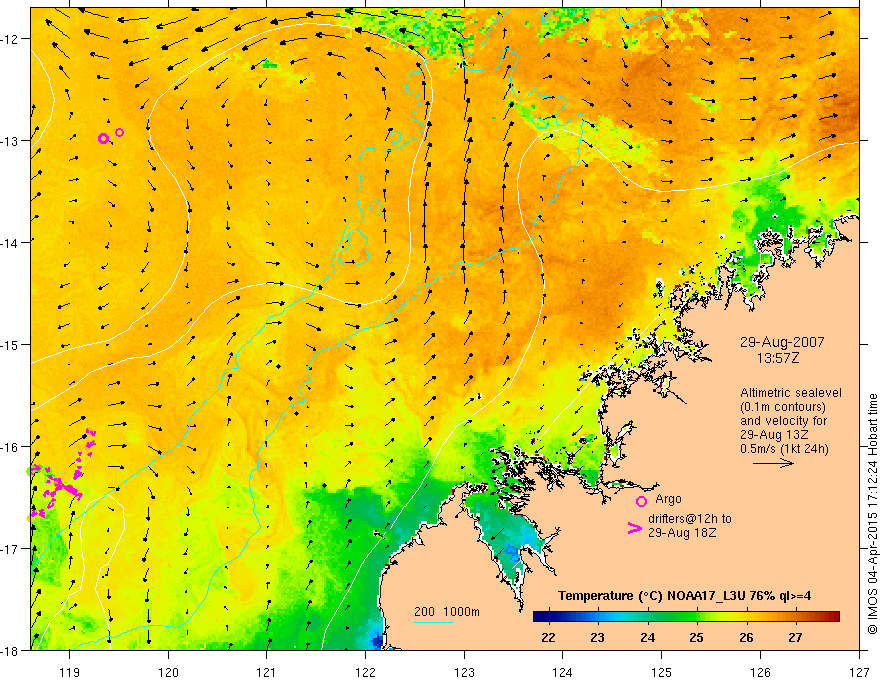The height and width of the screenshot is (680, 880).
Task: Click the 0.5m/s (1kt 24h) velocity label
Action: coord(784,449)
